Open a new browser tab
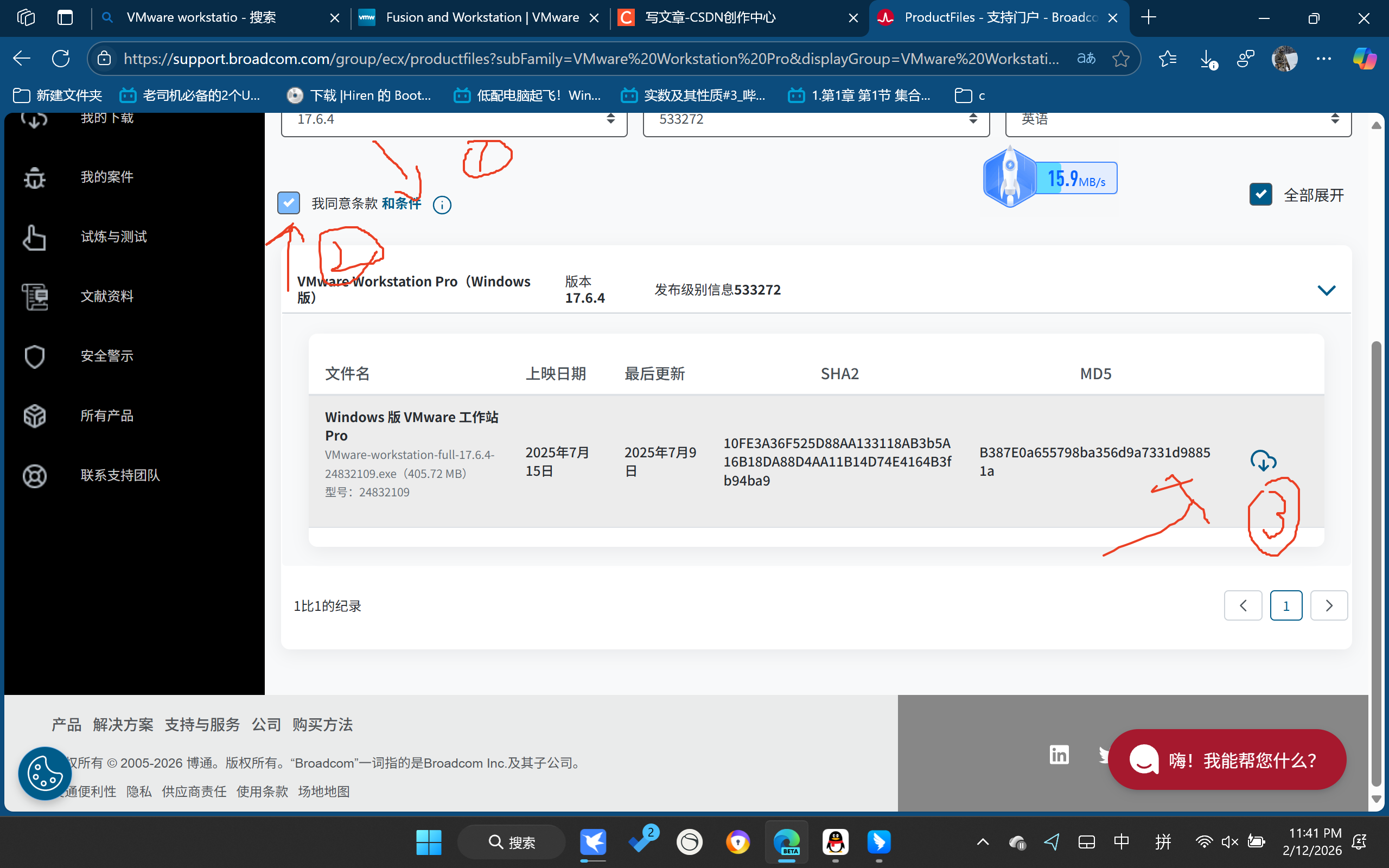1389x868 pixels. [x=1149, y=18]
